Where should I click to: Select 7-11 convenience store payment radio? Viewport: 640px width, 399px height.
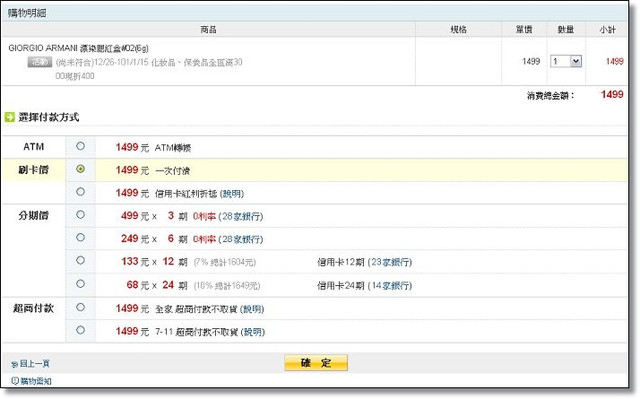[x=80, y=330]
